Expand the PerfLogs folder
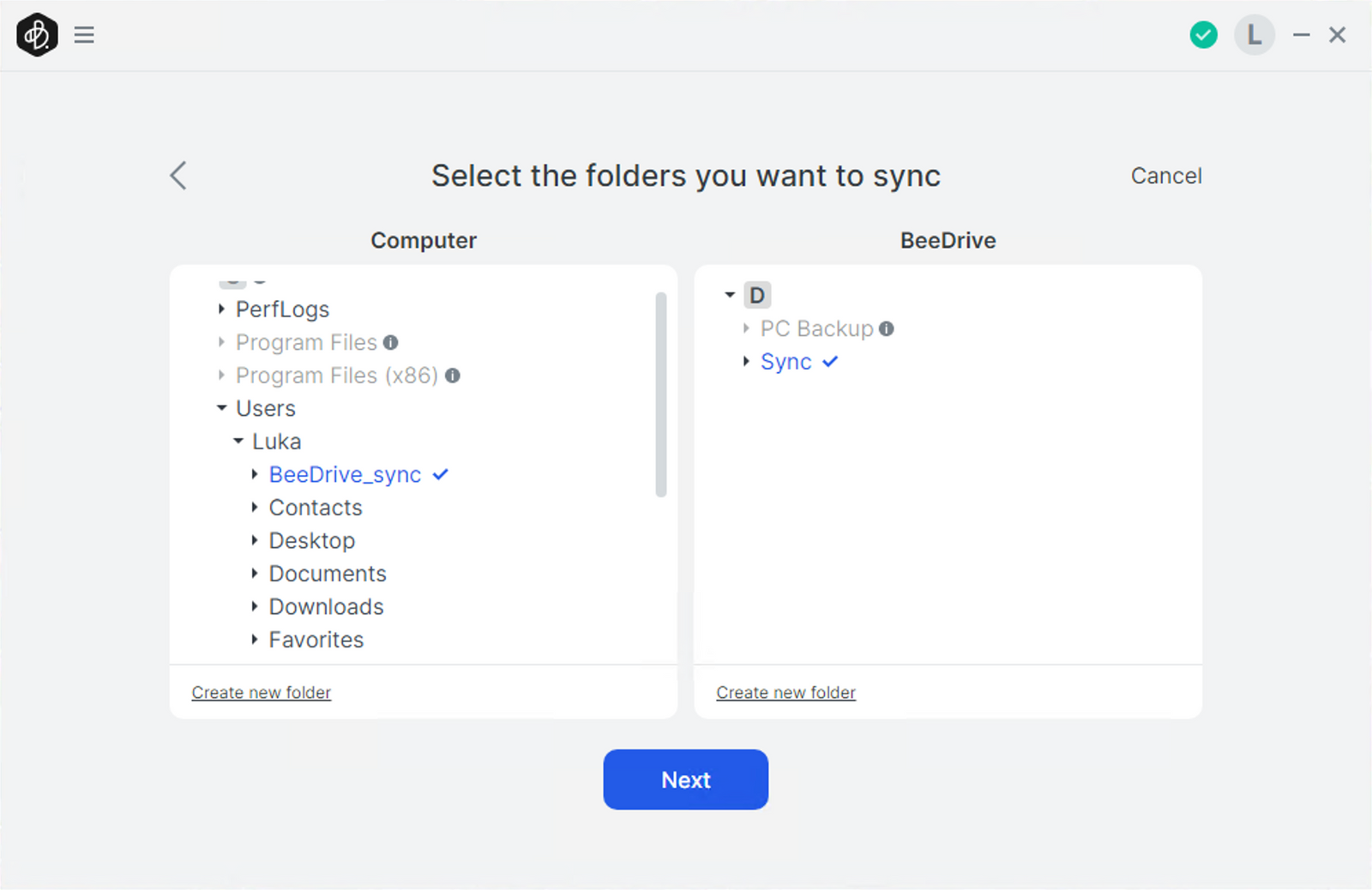Screen dimensions: 1372x890 (x=221, y=309)
